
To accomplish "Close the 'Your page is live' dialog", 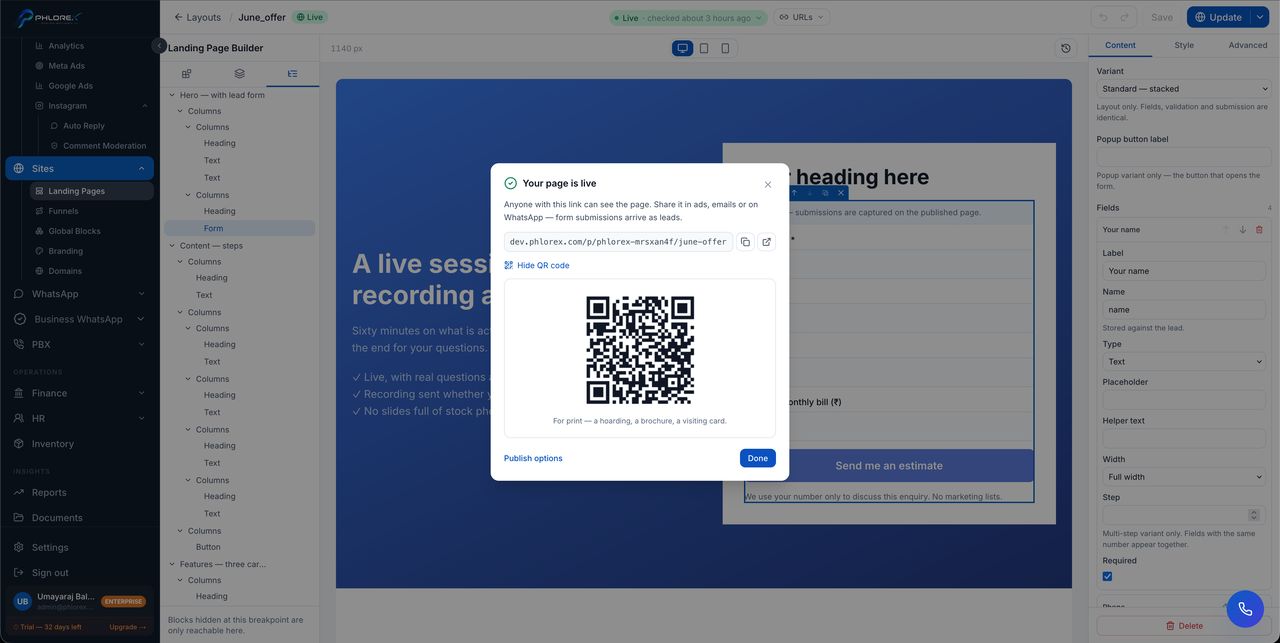I will (x=768, y=184).
